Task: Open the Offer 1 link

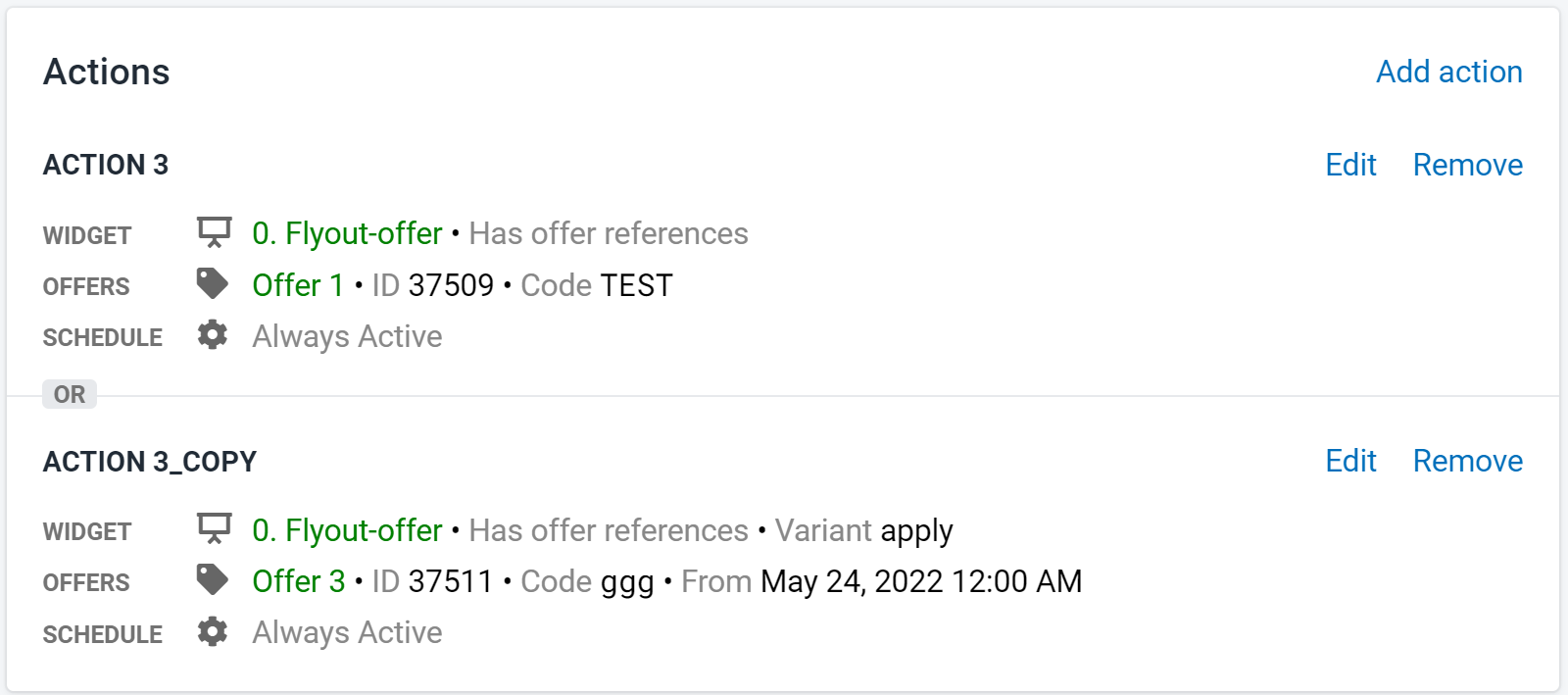Action: tap(298, 285)
